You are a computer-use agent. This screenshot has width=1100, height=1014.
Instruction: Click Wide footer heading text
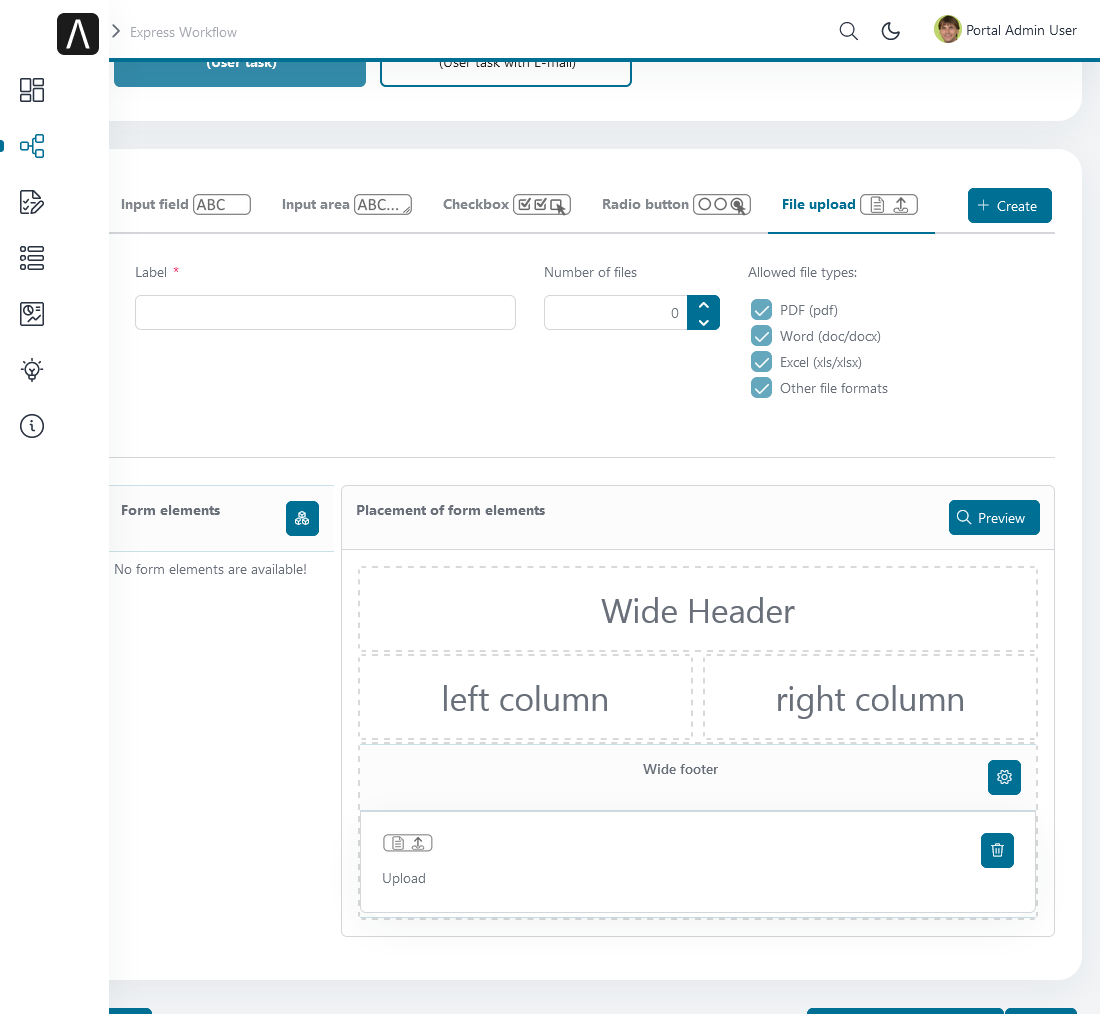[680, 769]
